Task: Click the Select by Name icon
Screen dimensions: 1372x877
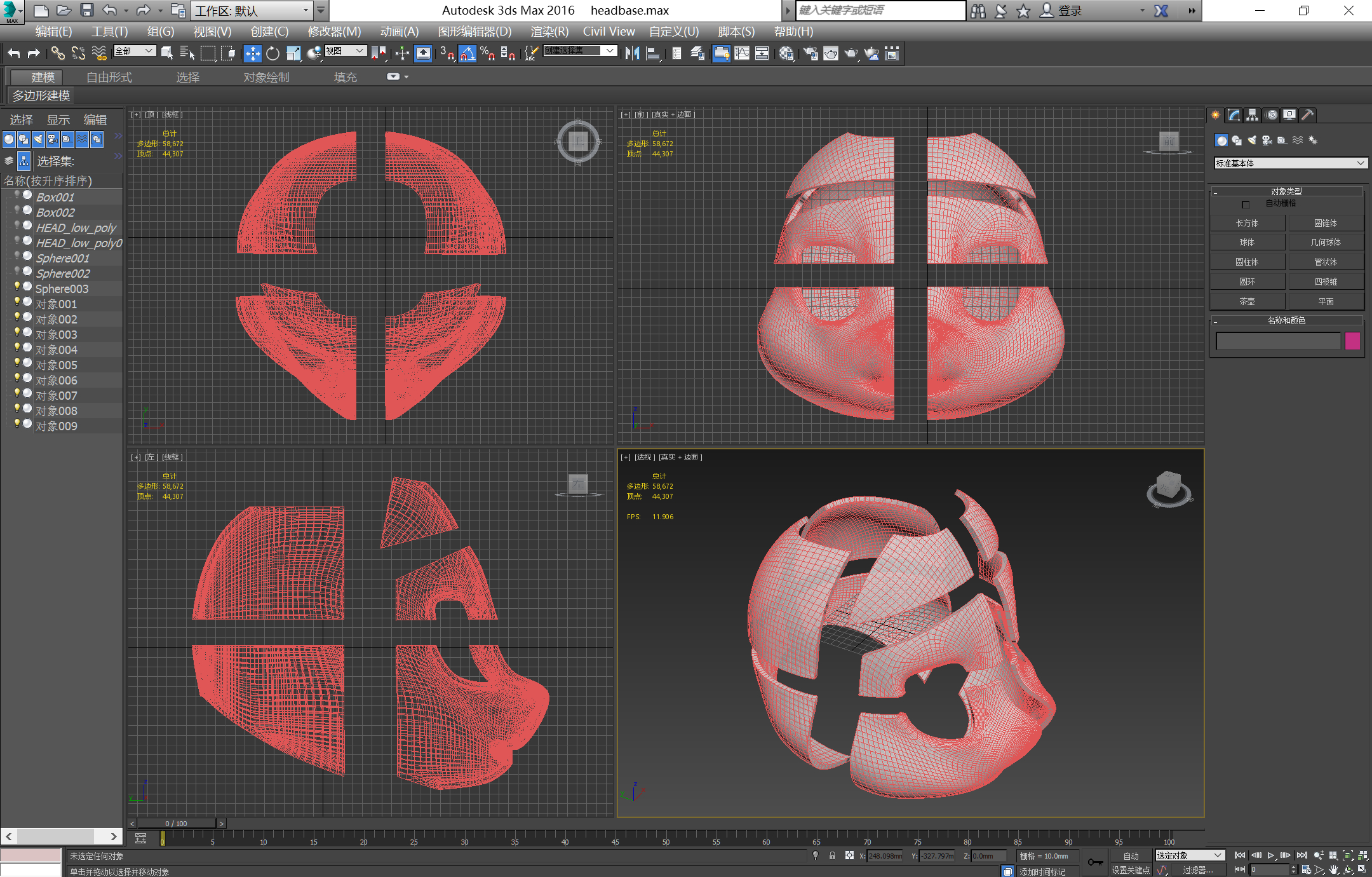Action: point(187,54)
